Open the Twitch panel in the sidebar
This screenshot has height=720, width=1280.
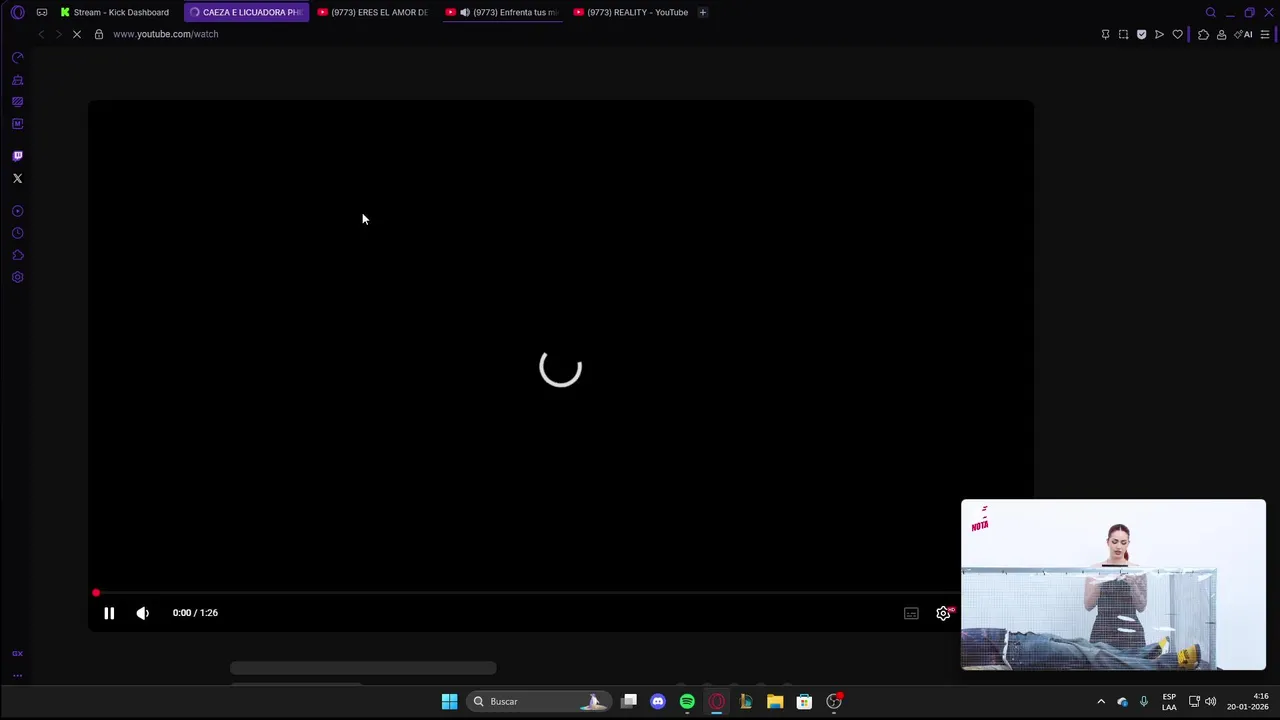click(17, 156)
